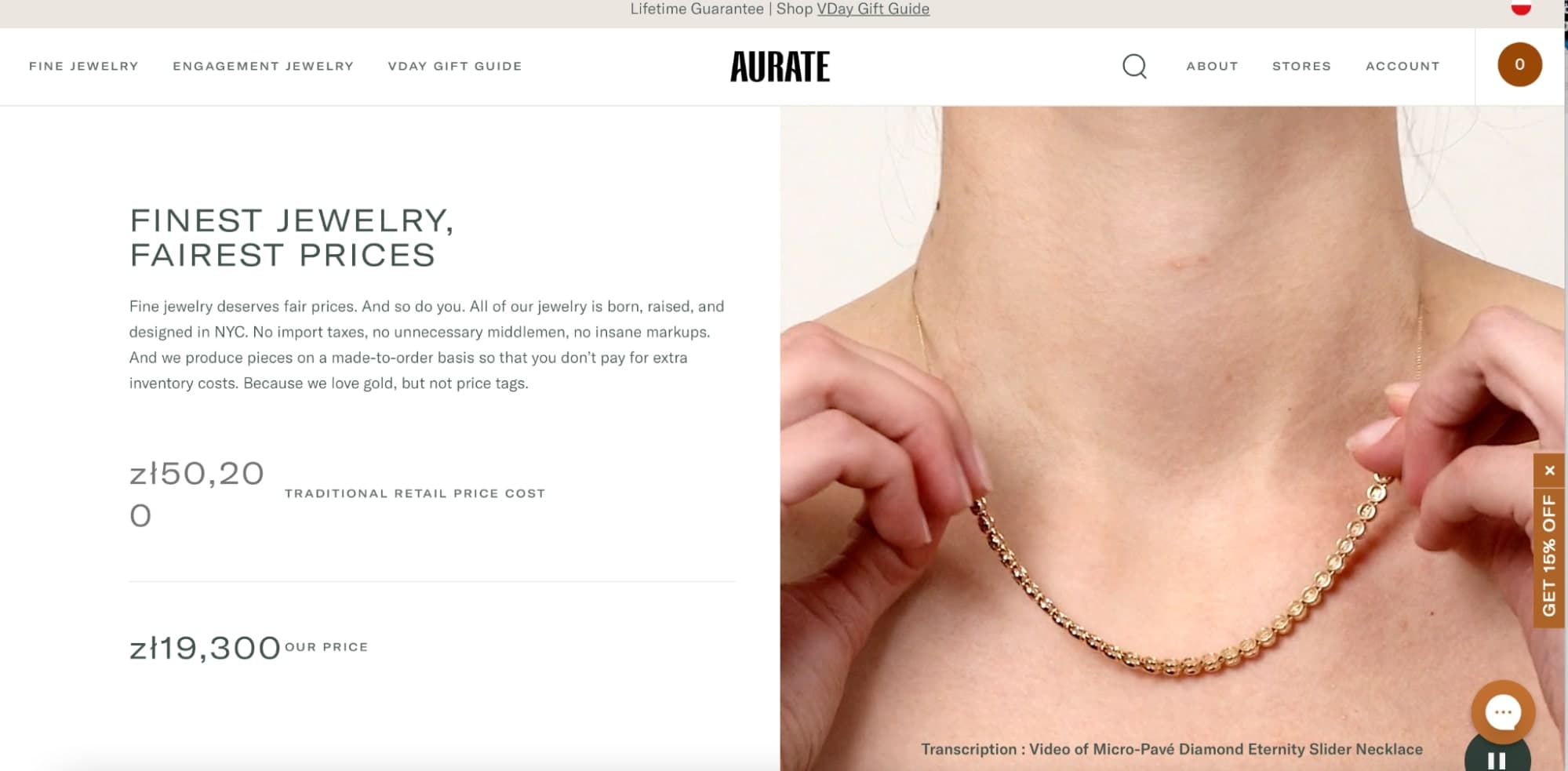Open the search magnifier icon
The width and height of the screenshot is (1568, 771).
tap(1134, 67)
